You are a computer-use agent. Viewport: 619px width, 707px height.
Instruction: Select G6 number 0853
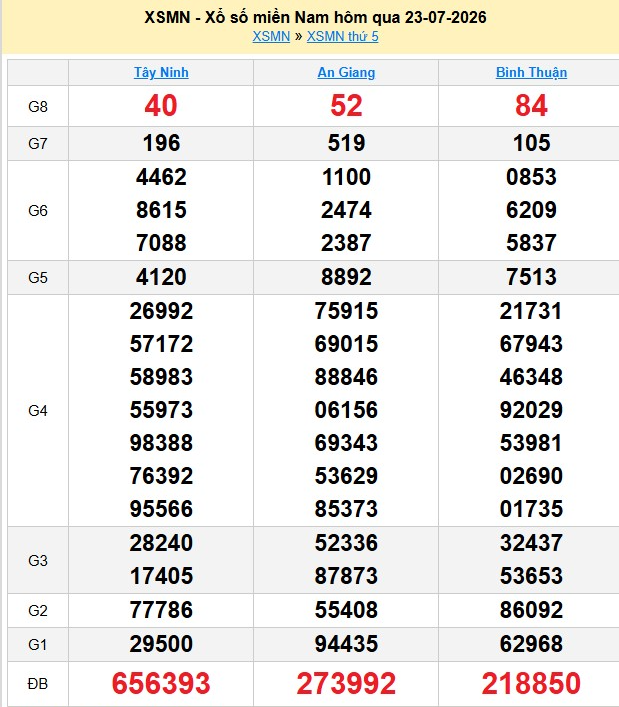(x=532, y=177)
